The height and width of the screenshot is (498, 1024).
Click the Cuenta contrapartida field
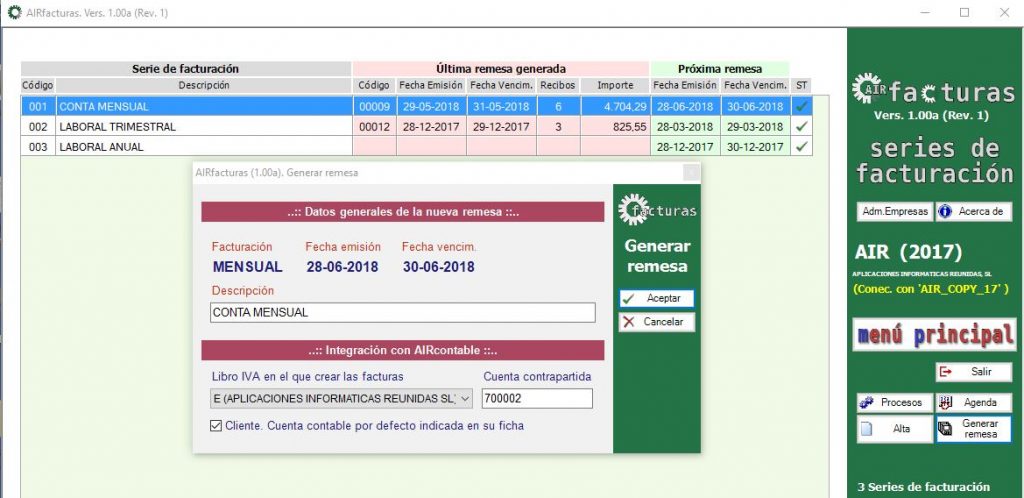pyautogui.click(x=537, y=399)
